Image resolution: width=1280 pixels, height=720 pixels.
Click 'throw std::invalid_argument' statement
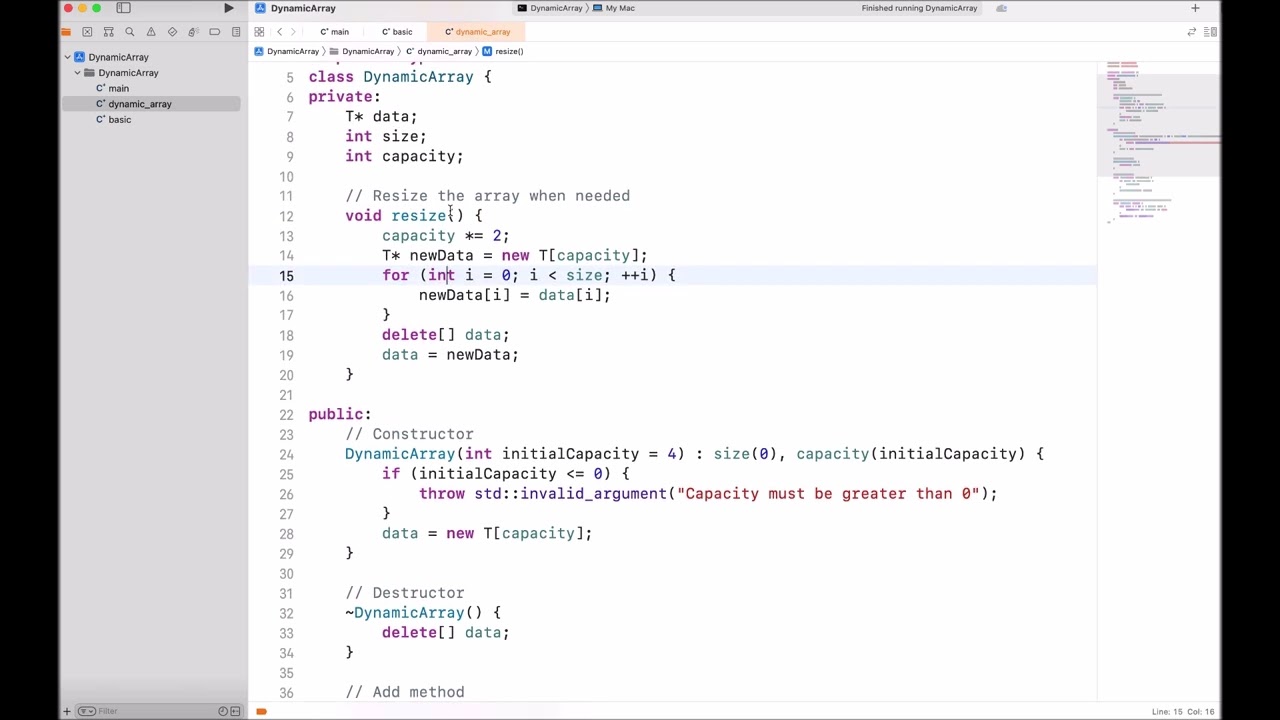[x=708, y=494]
